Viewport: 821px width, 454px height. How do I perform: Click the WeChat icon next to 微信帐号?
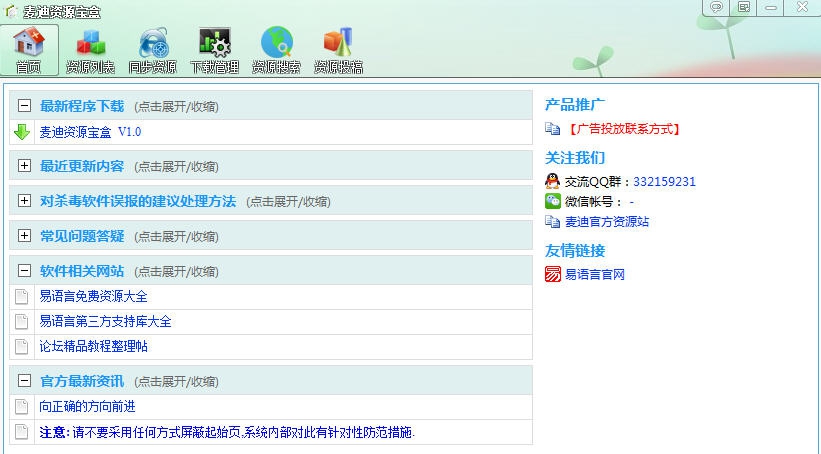[552, 201]
